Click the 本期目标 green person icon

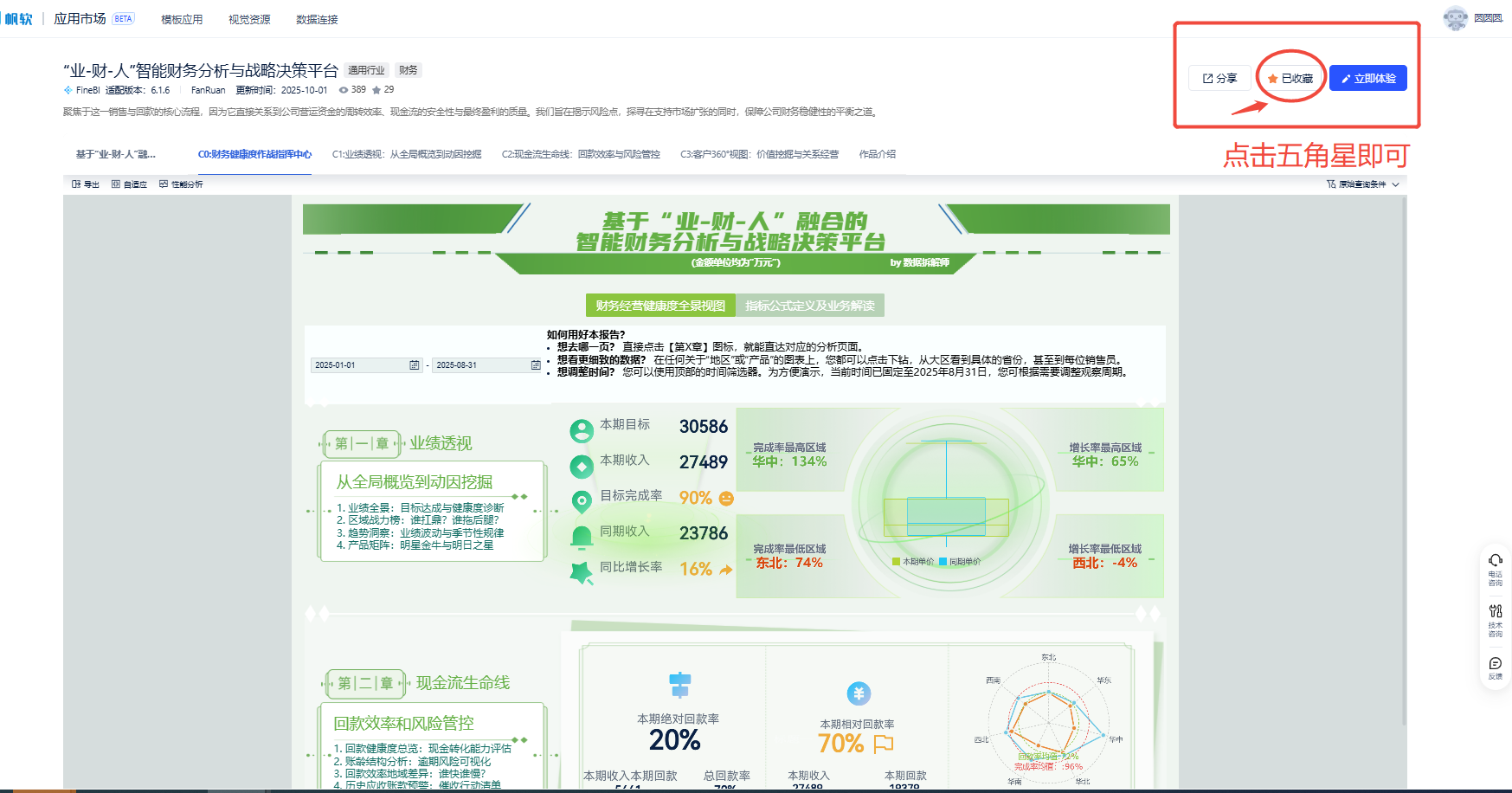tap(581, 430)
